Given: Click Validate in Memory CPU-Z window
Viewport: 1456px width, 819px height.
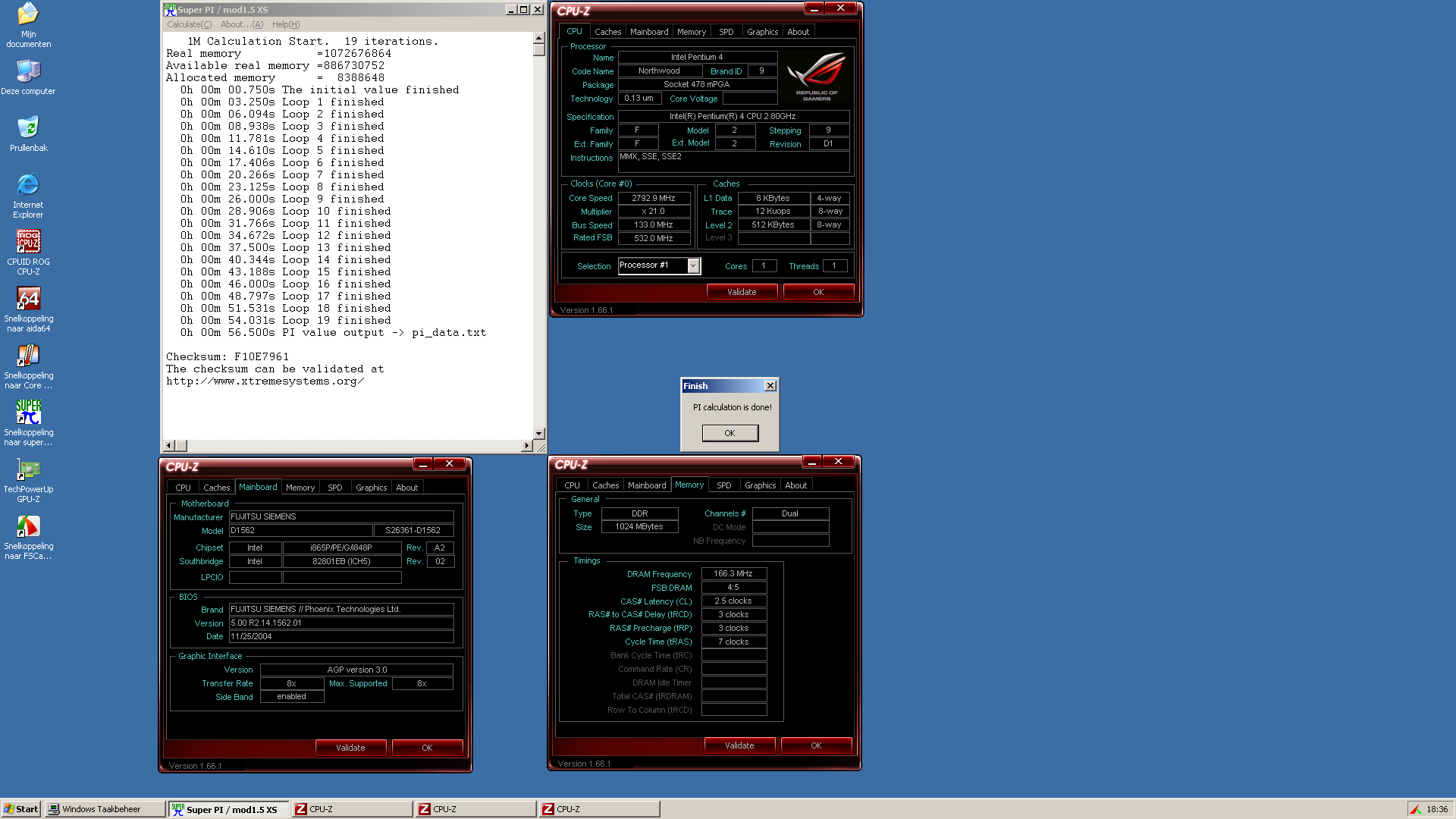Looking at the screenshot, I should (739, 745).
